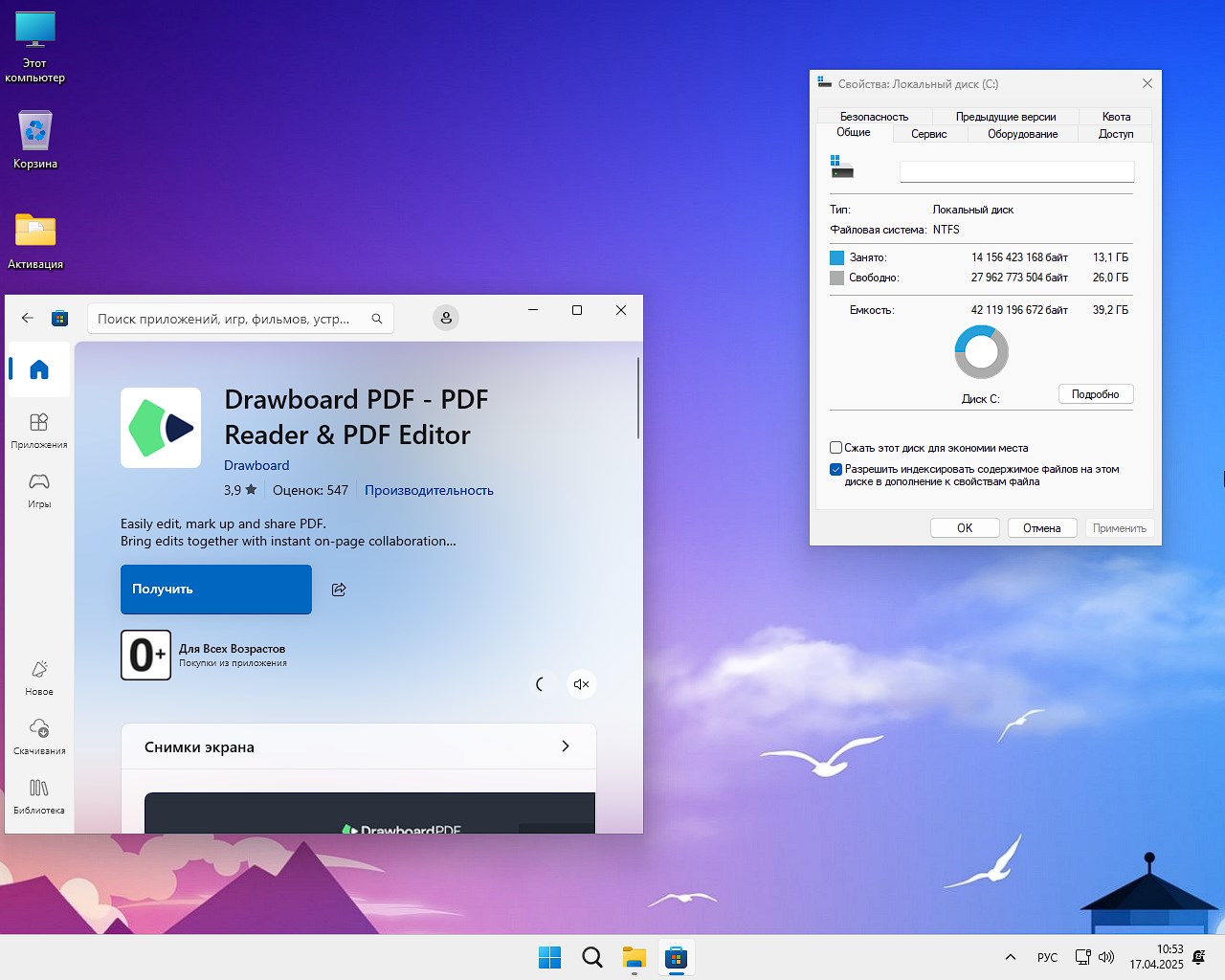Click the РУС language indicator
The height and width of the screenshot is (980, 1225).
coord(1047,957)
